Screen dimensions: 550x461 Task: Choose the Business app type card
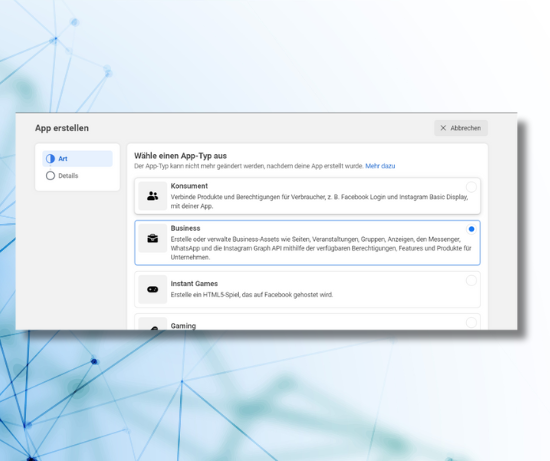(x=307, y=243)
